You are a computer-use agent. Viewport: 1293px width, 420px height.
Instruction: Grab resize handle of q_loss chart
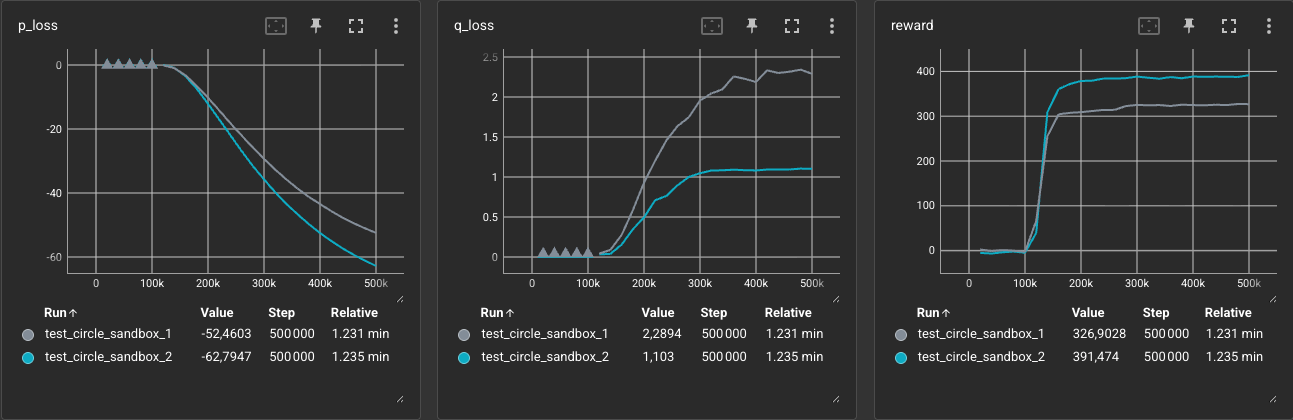pos(836,298)
